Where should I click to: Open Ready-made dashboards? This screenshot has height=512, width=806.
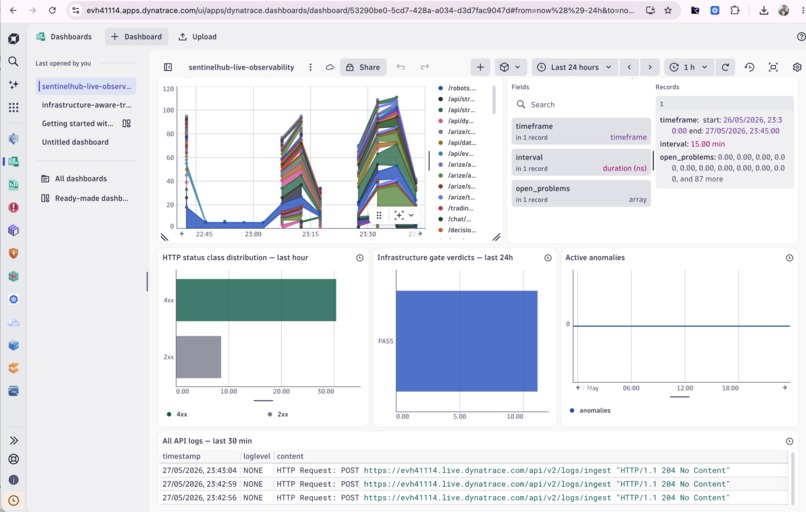click(84, 198)
